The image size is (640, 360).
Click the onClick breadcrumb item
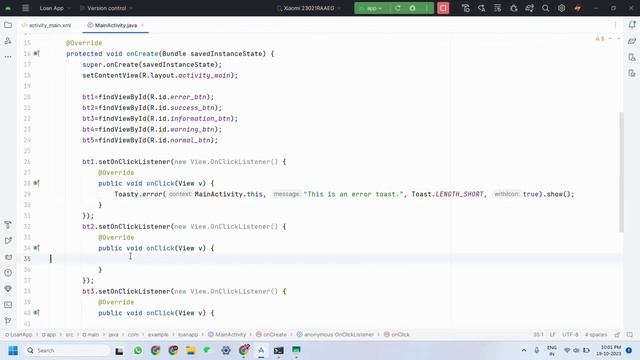(x=397, y=334)
